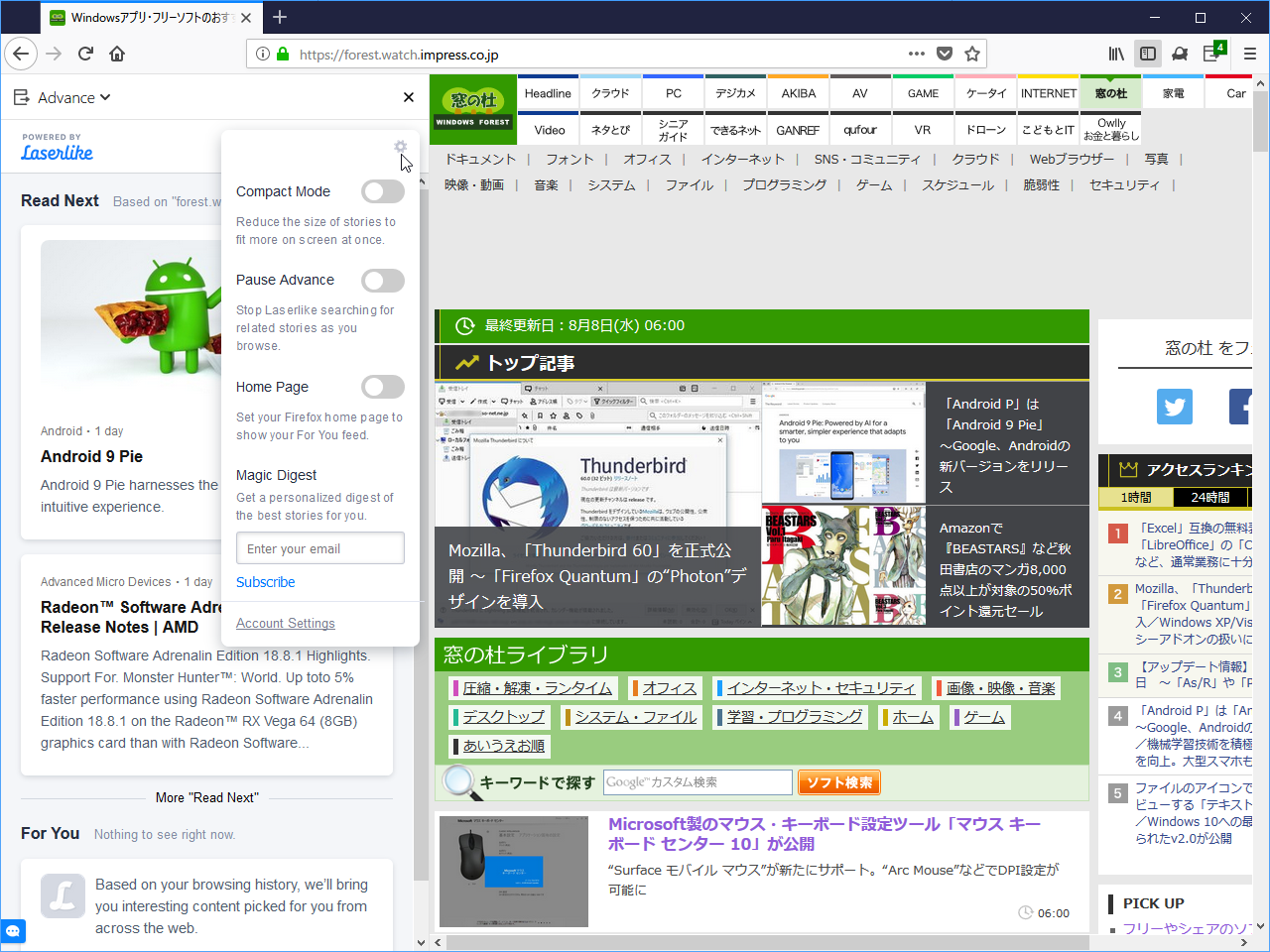Viewport: 1270px width, 952px height.
Task: Switch to the AKIBA nav tab
Action: point(799,92)
